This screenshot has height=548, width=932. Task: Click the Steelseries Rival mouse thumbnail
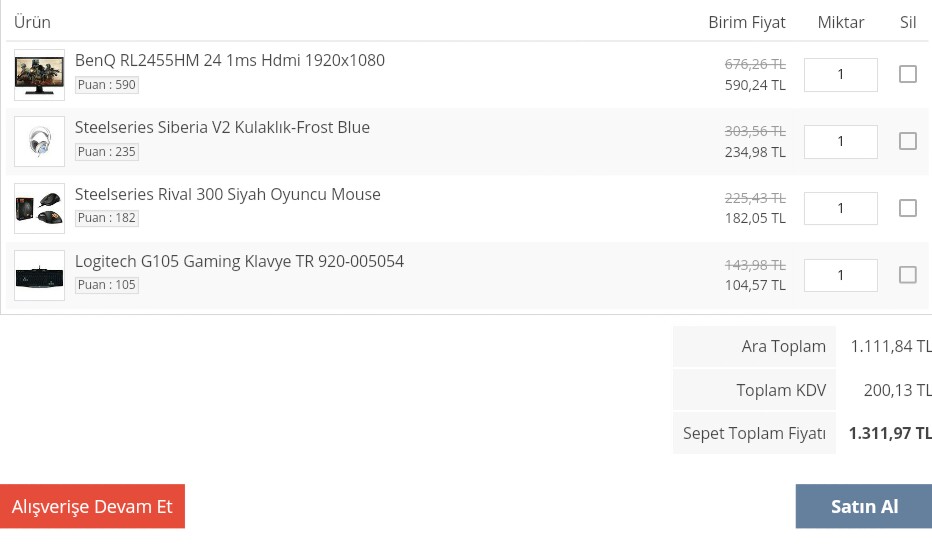(x=39, y=209)
